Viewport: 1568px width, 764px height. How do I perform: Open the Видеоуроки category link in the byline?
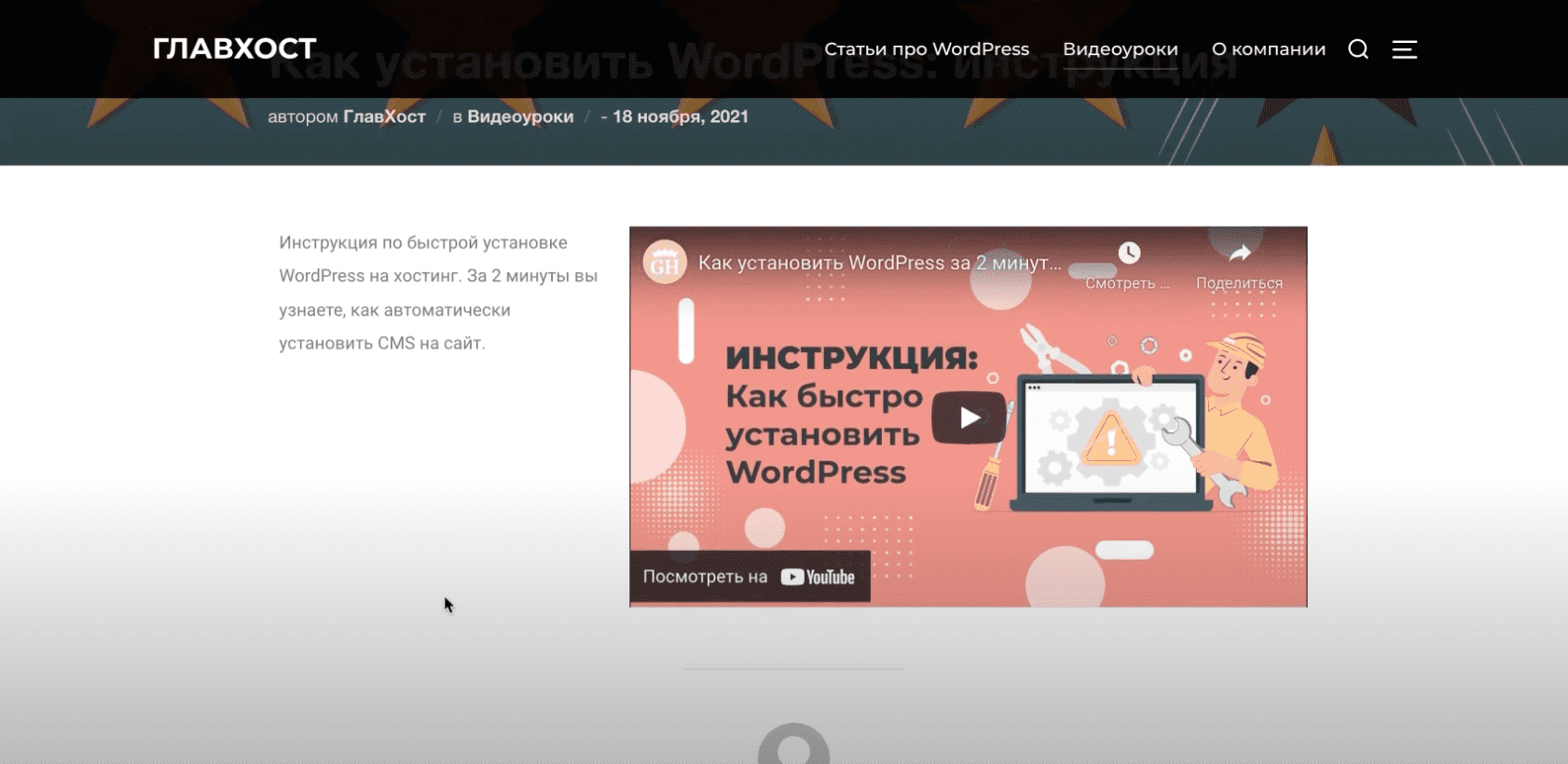pos(520,116)
